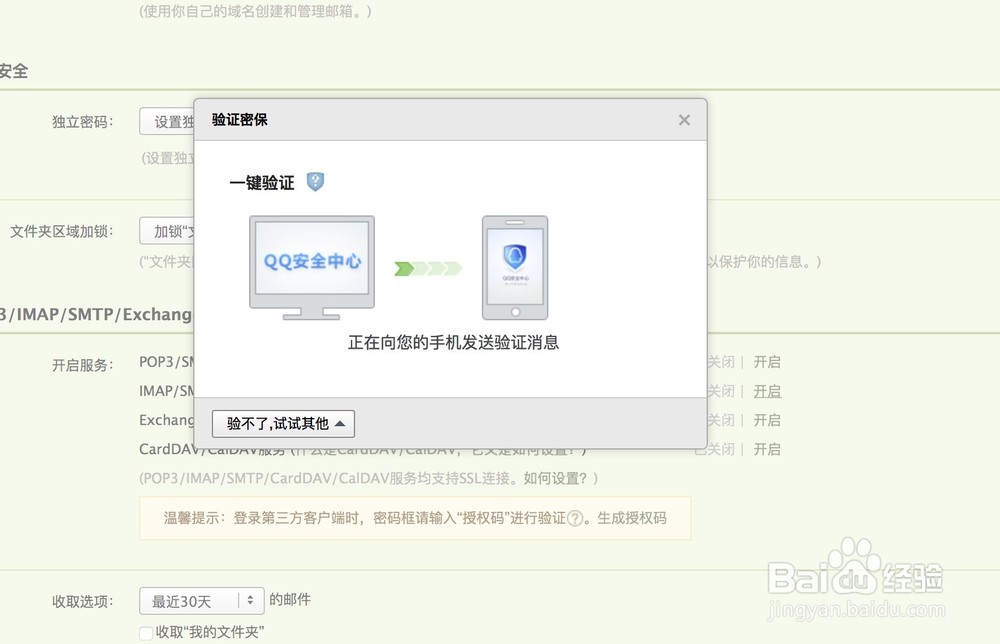Click the stepper arrows on 最近30天 selector
1000x644 pixels.
250,600
